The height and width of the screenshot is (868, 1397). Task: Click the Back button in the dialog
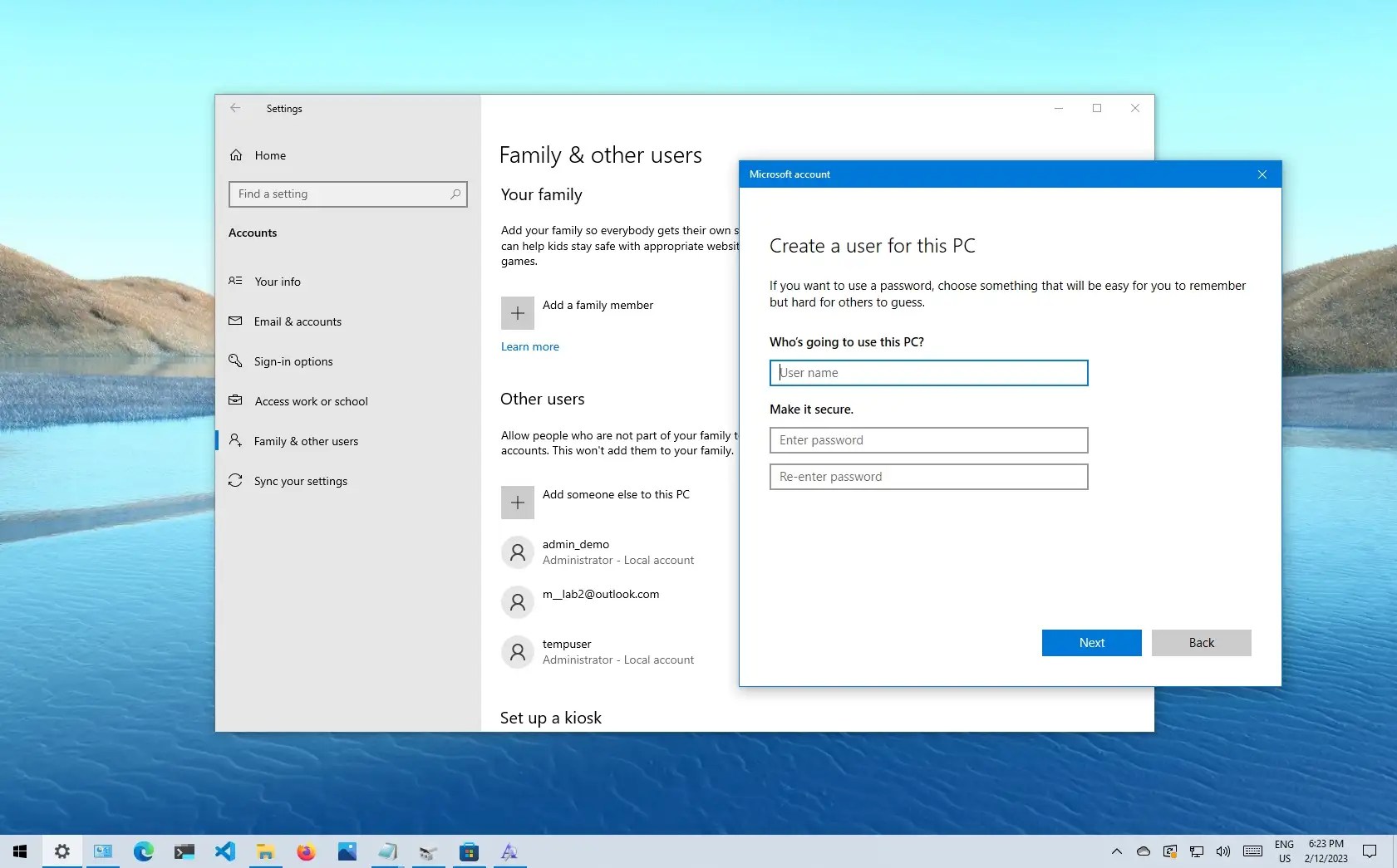click(1201, 642)
